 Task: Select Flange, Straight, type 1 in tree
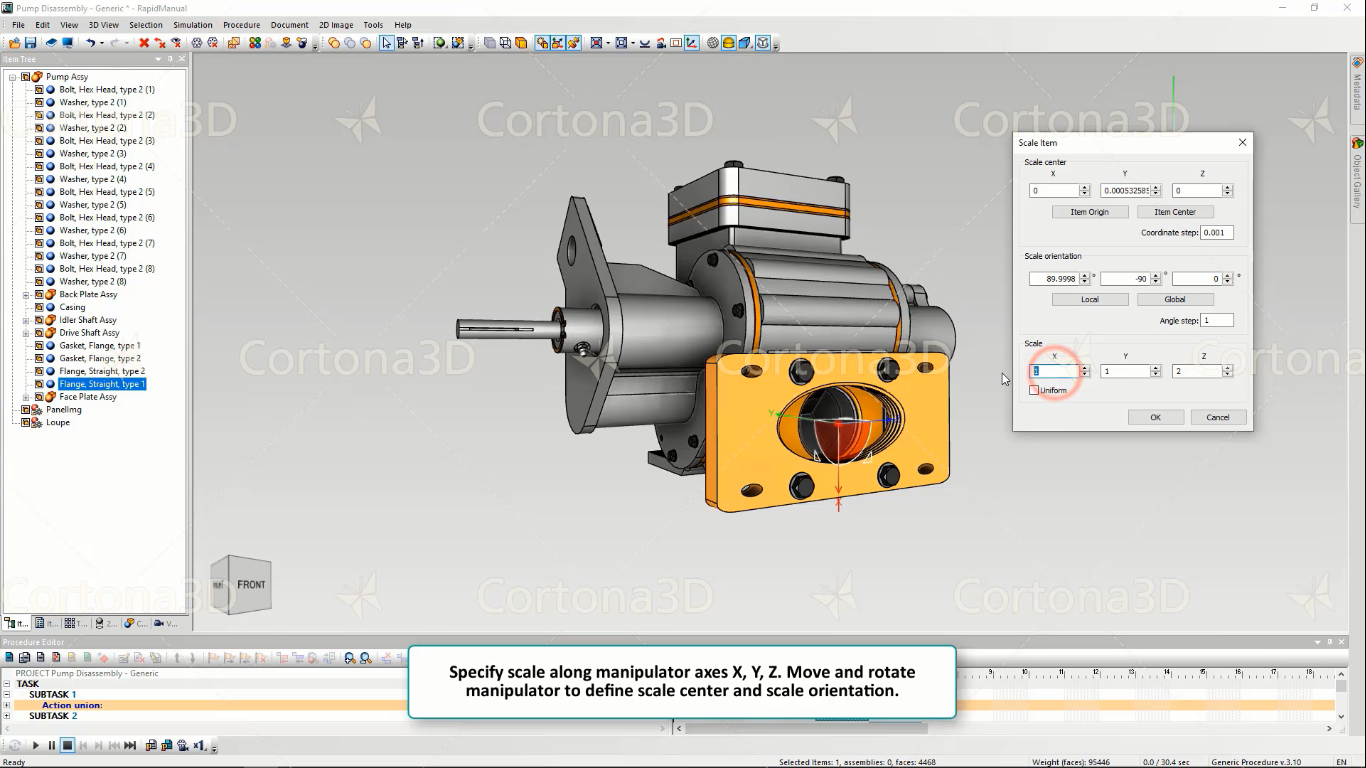(102, 384)
